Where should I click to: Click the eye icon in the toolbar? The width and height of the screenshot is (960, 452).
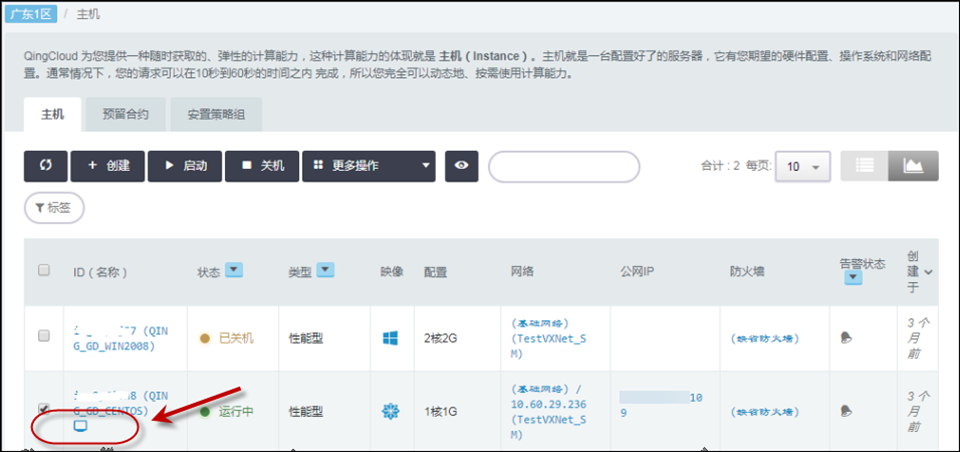[460, 166]
